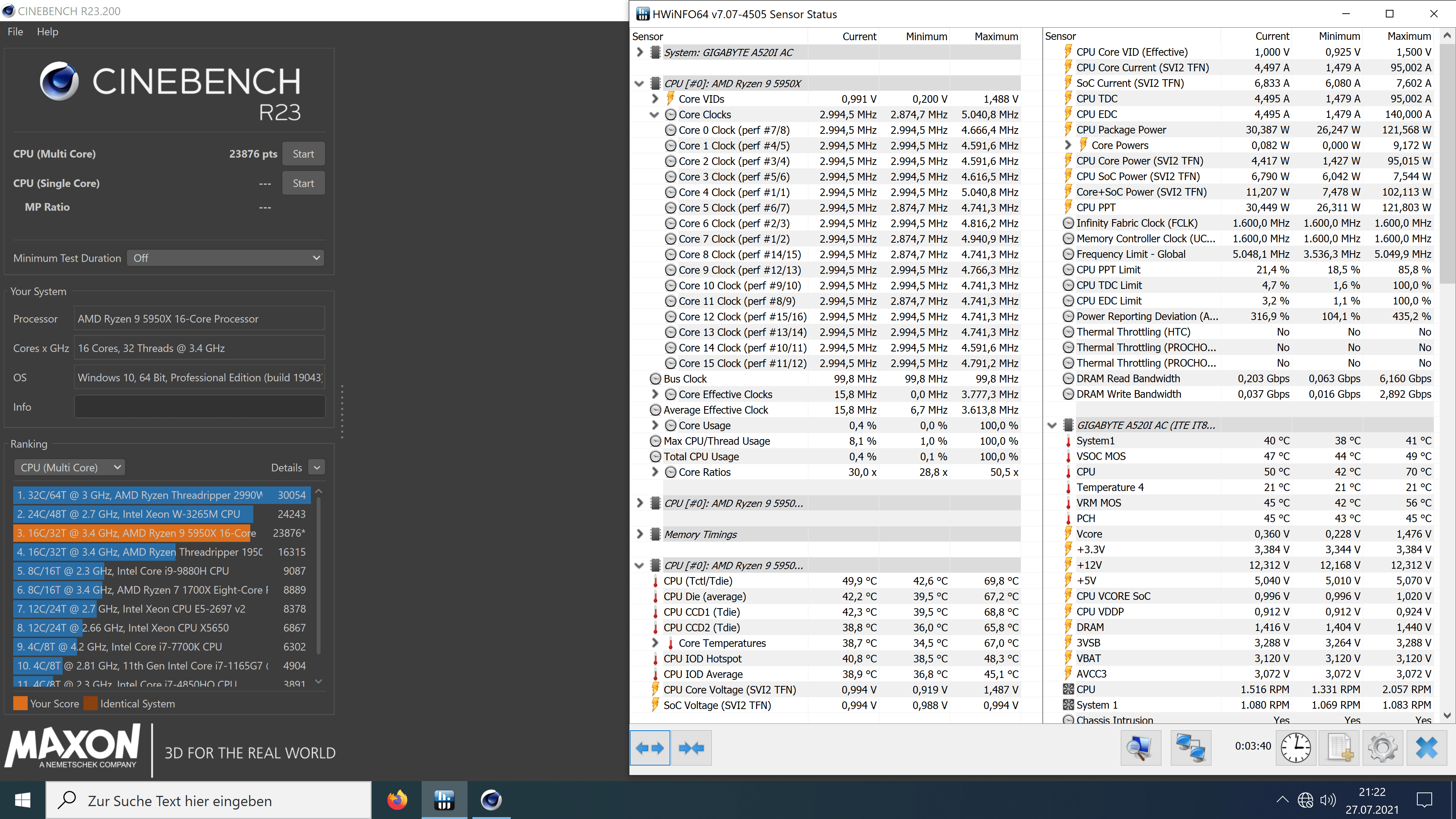Open the sensor search magnifier icon

1140,748
